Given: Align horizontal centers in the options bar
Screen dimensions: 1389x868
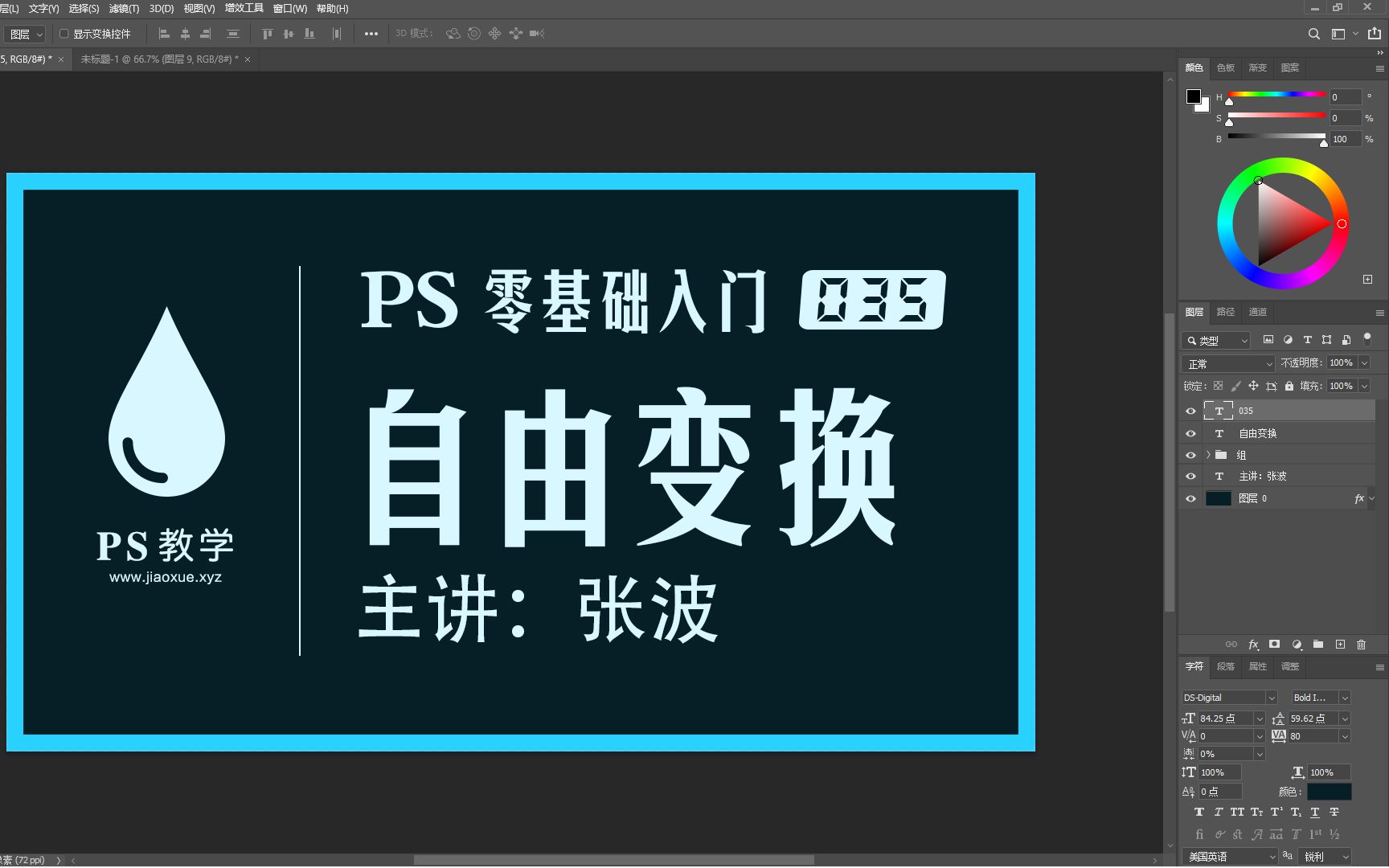Looking at the screenshot, I should [x=185, y=34].
